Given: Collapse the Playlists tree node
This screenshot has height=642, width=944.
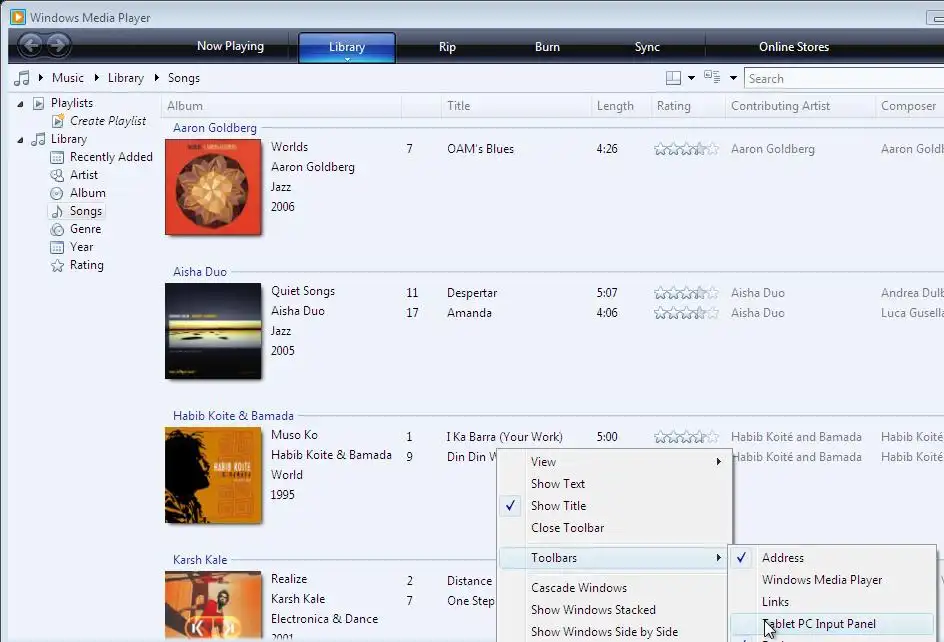Looking at the screenshot, I should tap(20, 104).
